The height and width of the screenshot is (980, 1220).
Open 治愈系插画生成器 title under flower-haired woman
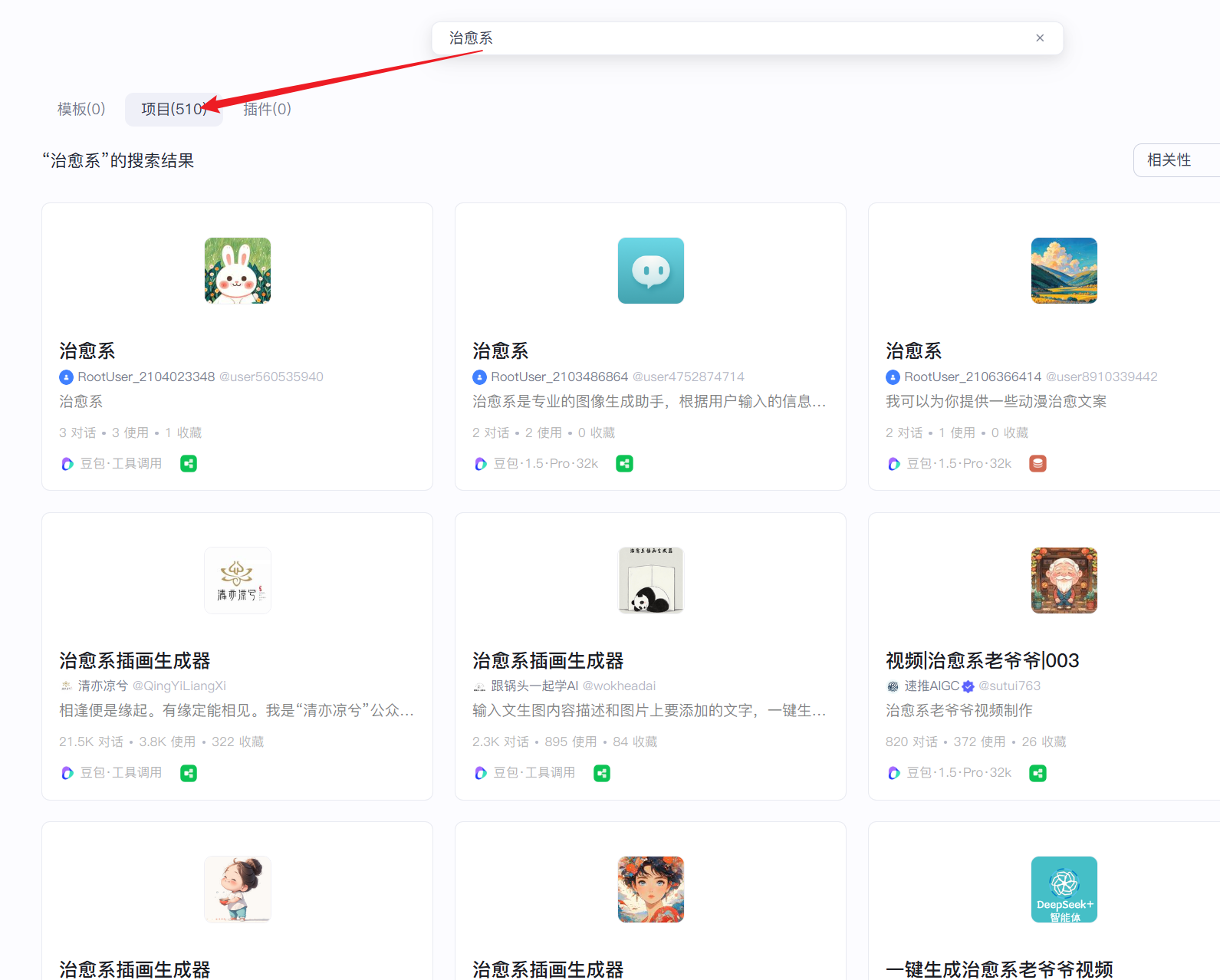click(x=548, y=969)
